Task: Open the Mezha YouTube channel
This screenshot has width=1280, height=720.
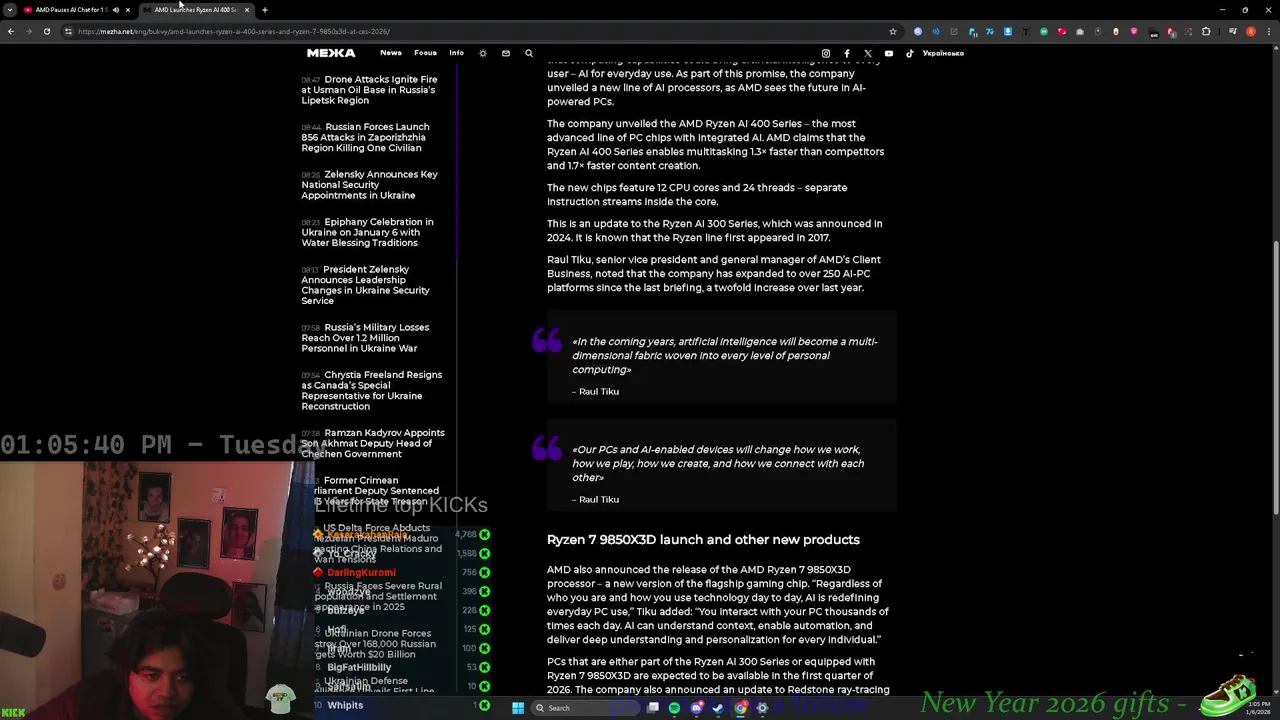Action: click(x=889, y=53)
